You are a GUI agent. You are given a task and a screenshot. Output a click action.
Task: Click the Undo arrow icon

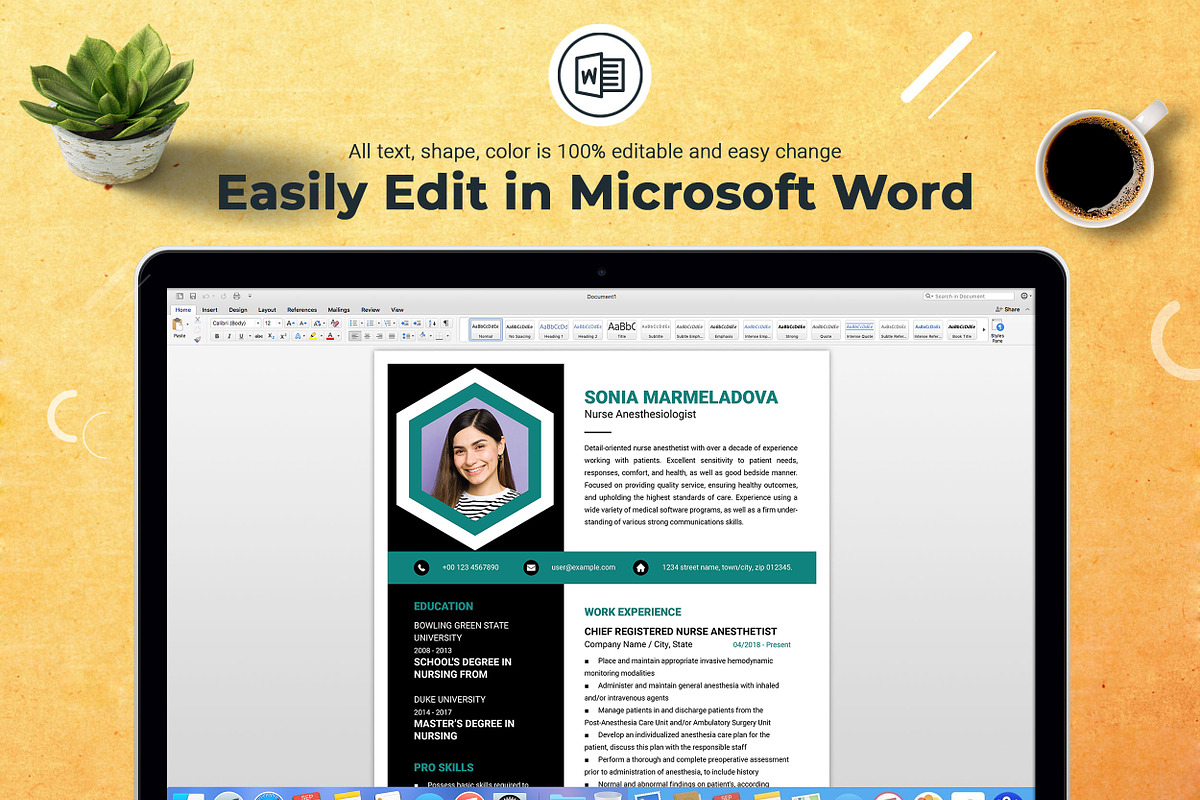click(x=205, y=296)
